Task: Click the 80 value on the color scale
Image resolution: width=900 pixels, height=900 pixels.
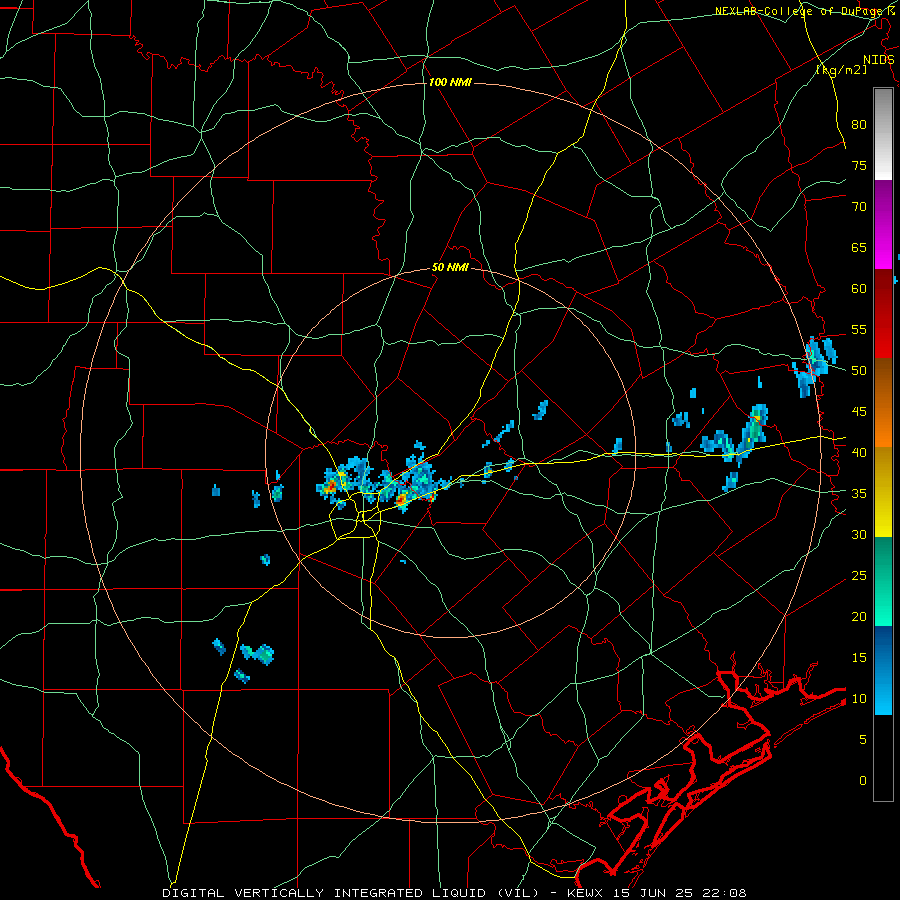Action: coord(859,125)
